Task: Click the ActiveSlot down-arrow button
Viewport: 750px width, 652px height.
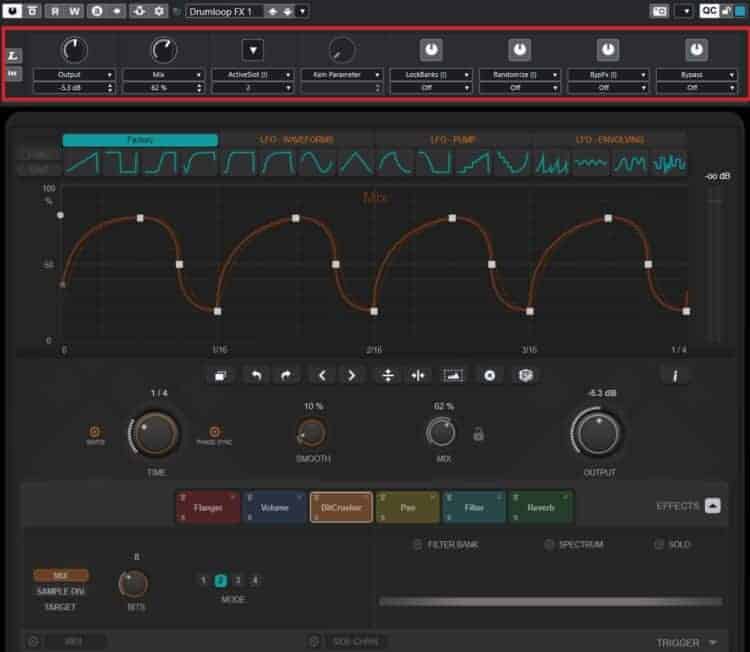Action: (253, 50)
